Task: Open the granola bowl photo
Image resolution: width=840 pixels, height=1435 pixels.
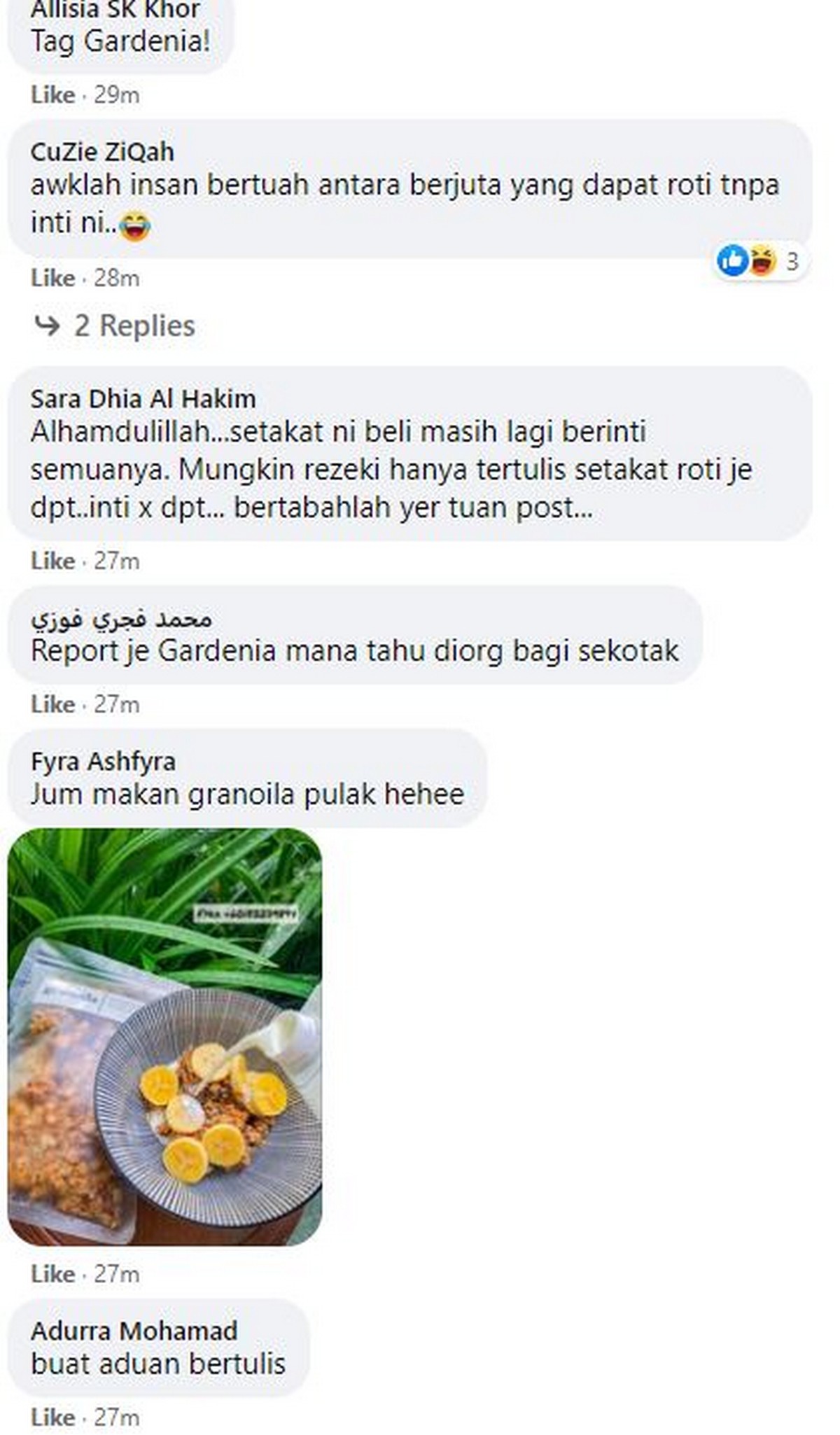Action: (165, 1037)
